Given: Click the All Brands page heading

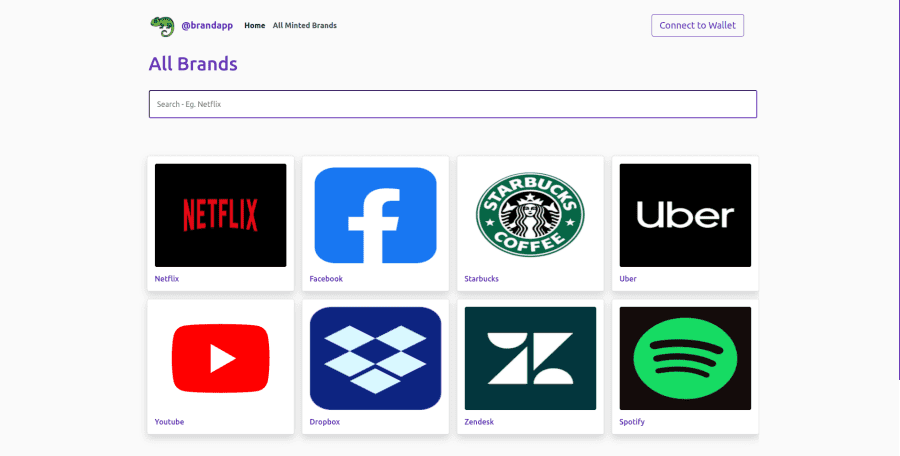Looking at the screenshot, I should click(193, 64).
